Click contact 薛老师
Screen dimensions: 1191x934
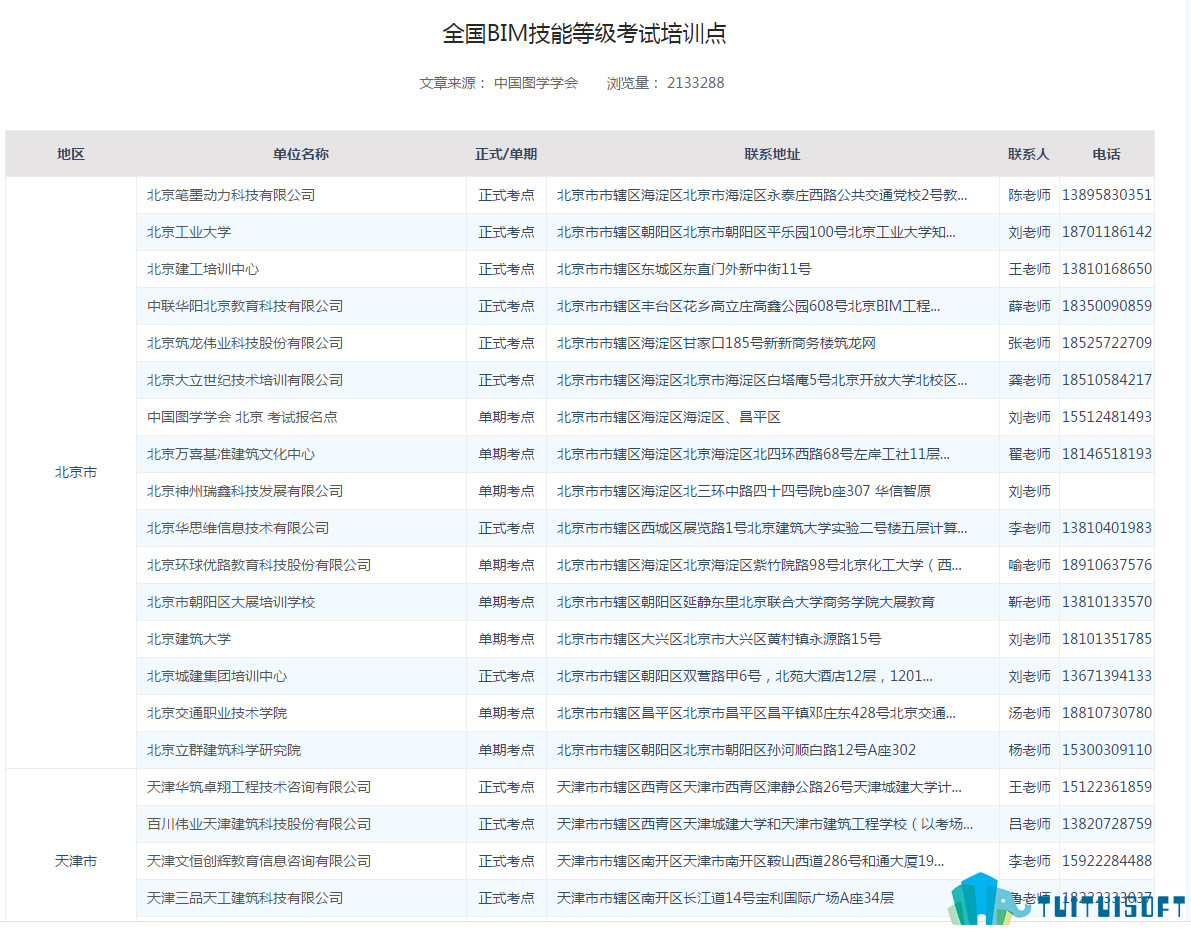(1029, 306)
